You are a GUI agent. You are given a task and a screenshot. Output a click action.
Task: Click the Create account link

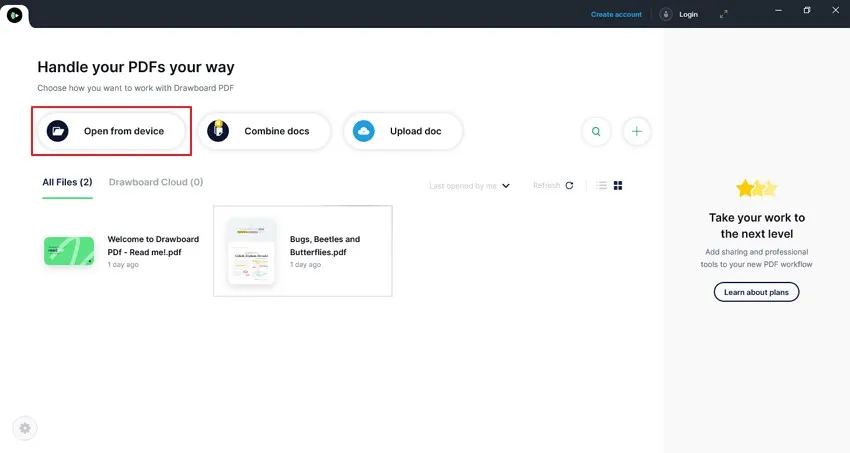(x=616, y=15)
